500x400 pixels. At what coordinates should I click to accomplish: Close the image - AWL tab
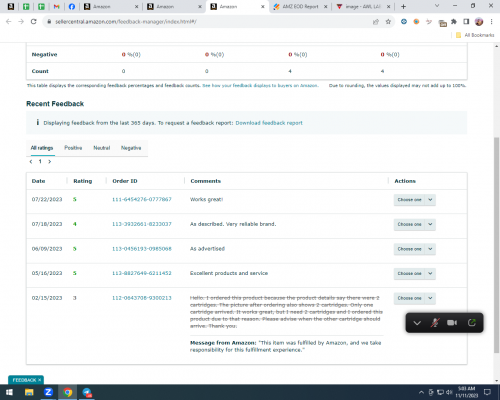tap(388, 6)
